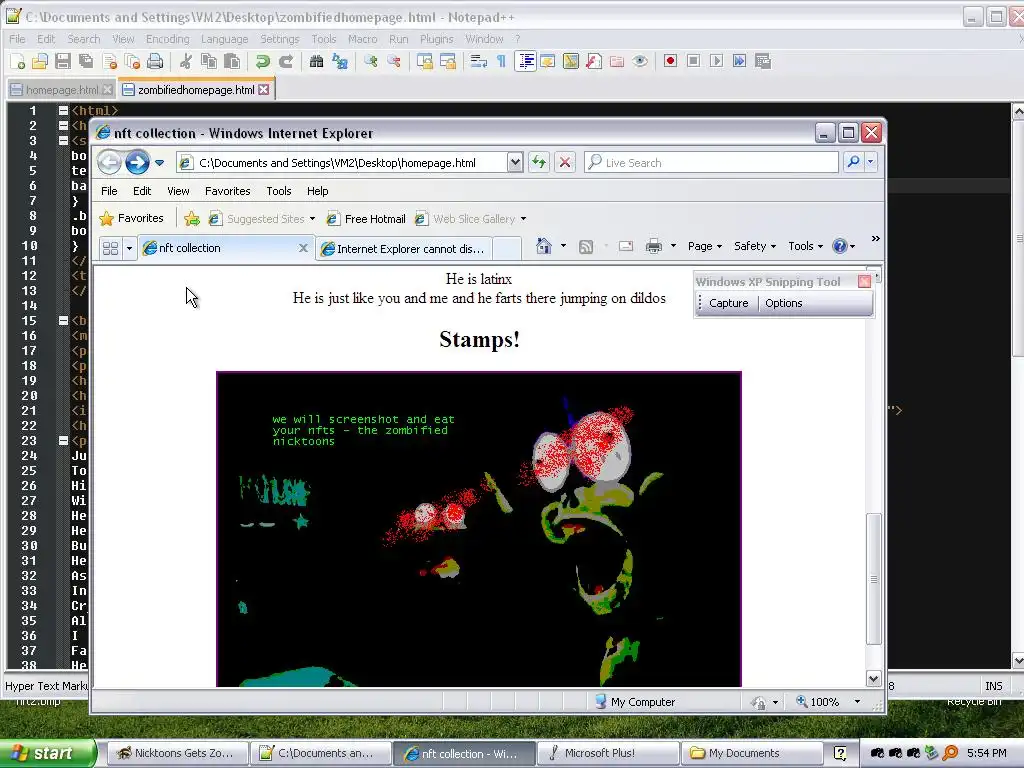Viewport: 1024px width, 768px height.
Task: Click Windows Start button
Action: pos(48,753)
